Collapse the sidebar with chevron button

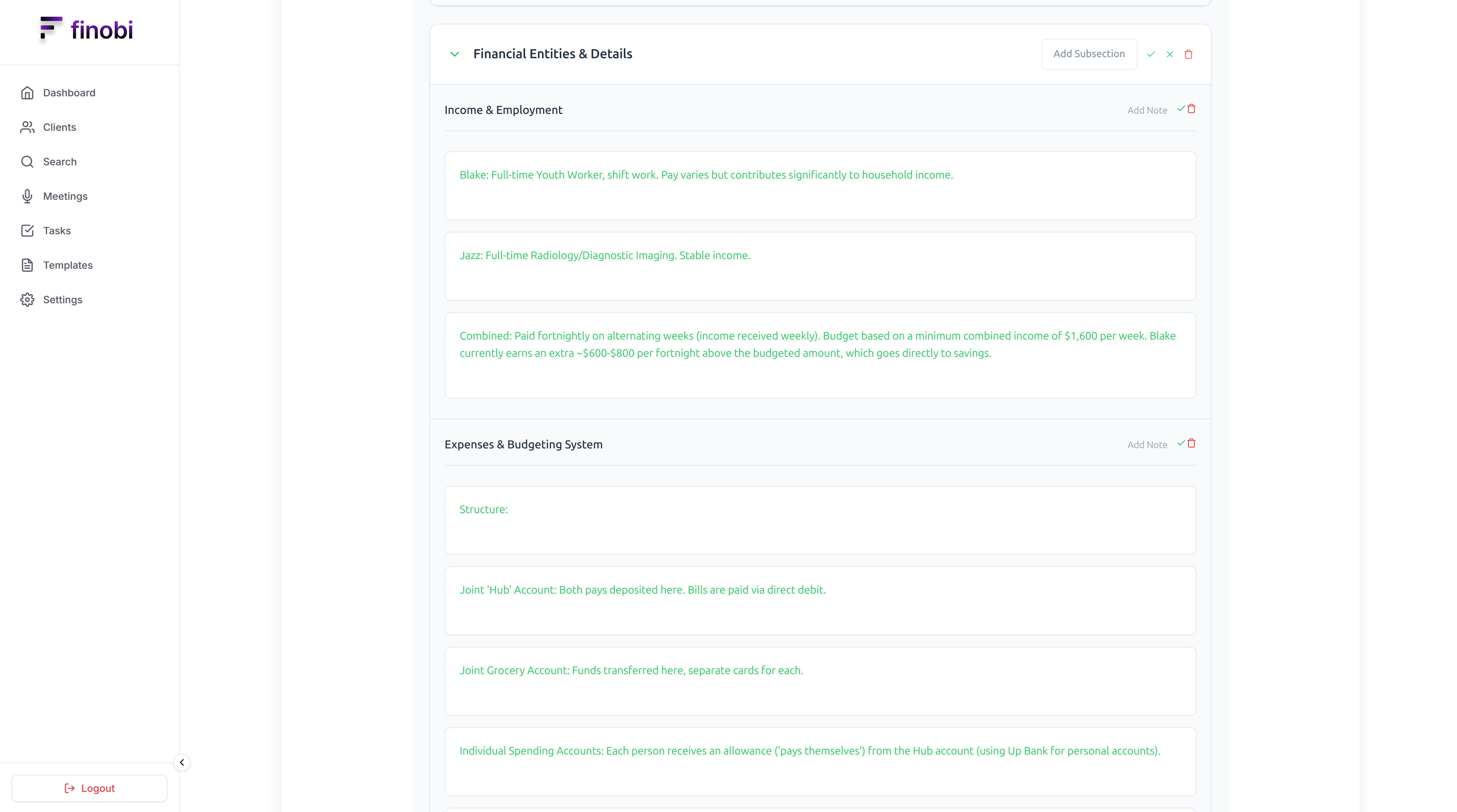click(181, 762)
